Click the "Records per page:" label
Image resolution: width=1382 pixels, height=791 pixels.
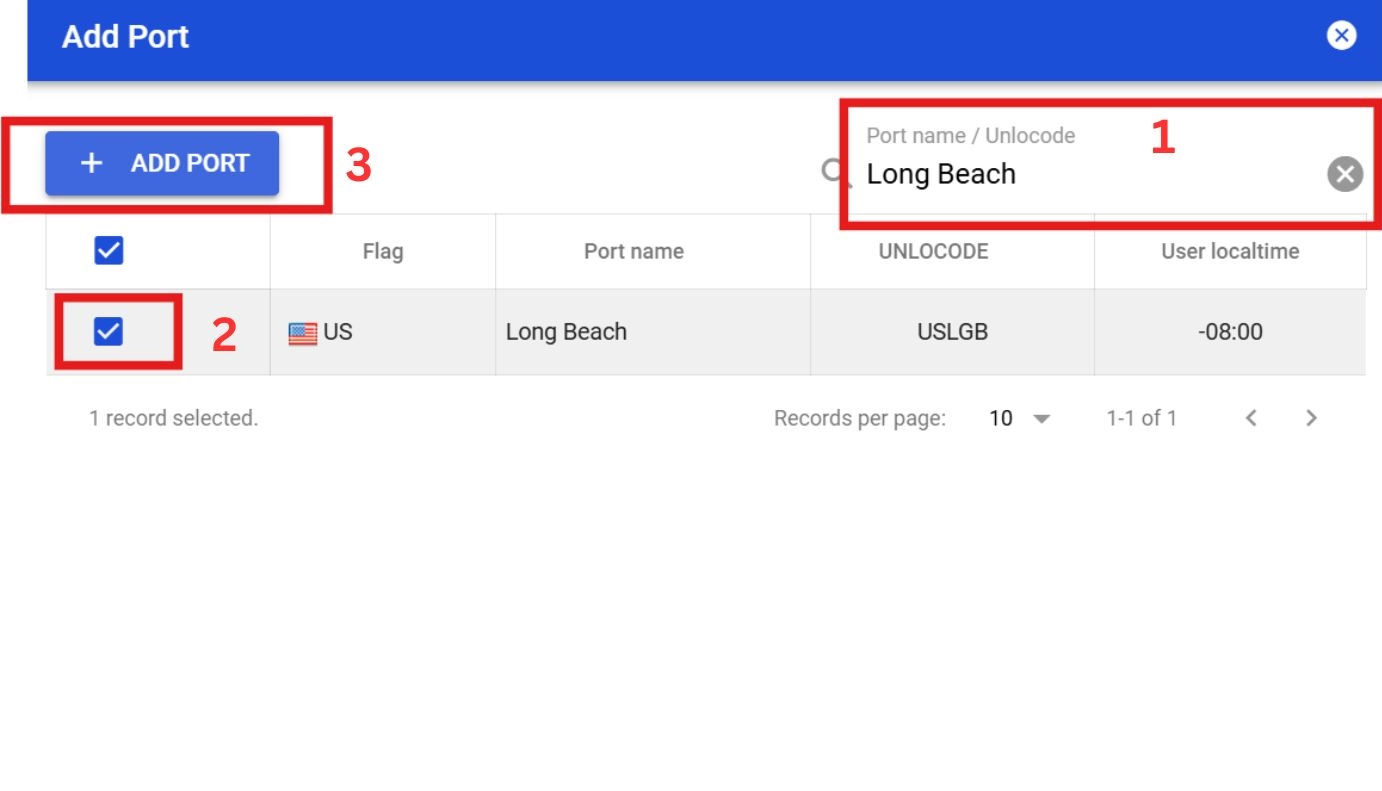[x=860, y=418]
